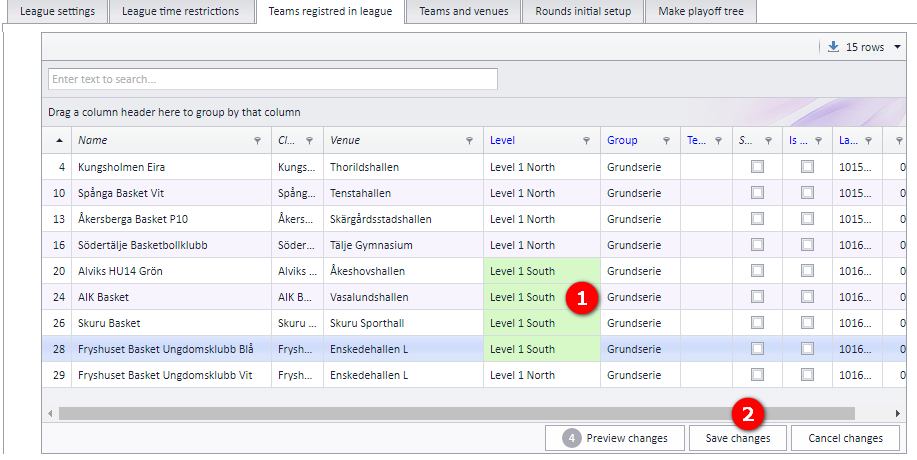Click Level 1 South cell for Skuru Basket
The height and width of the screenshot is (460, 917).
click(x=542, y=323)
